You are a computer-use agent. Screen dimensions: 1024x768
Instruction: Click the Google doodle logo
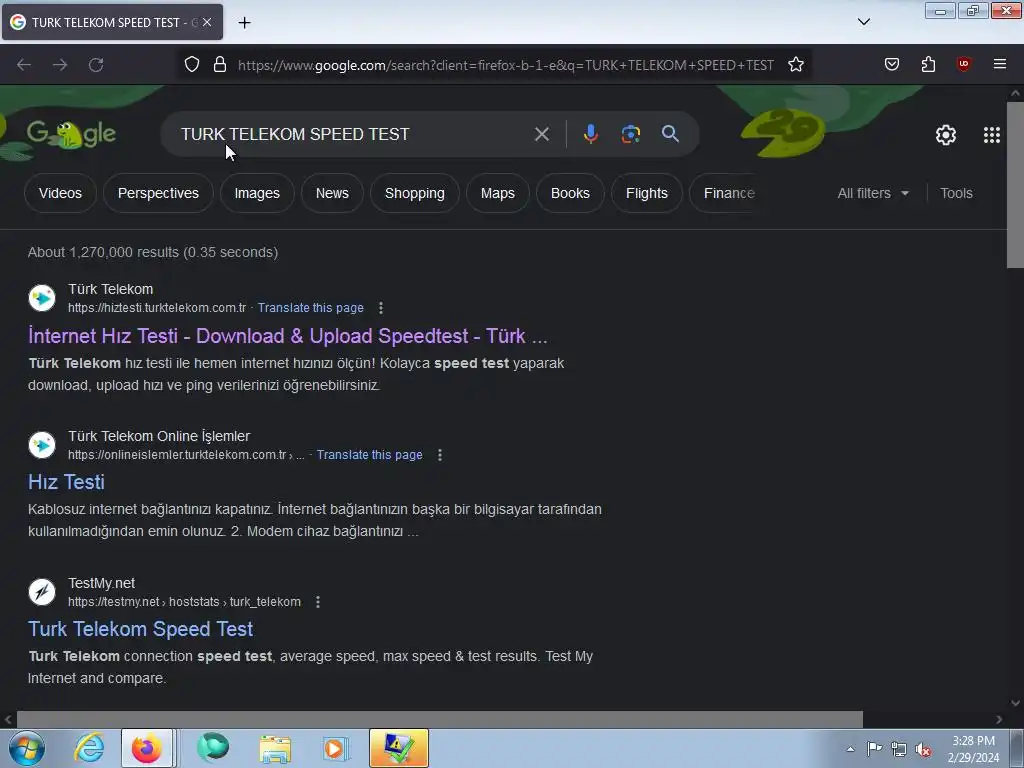tap(71, 134)
